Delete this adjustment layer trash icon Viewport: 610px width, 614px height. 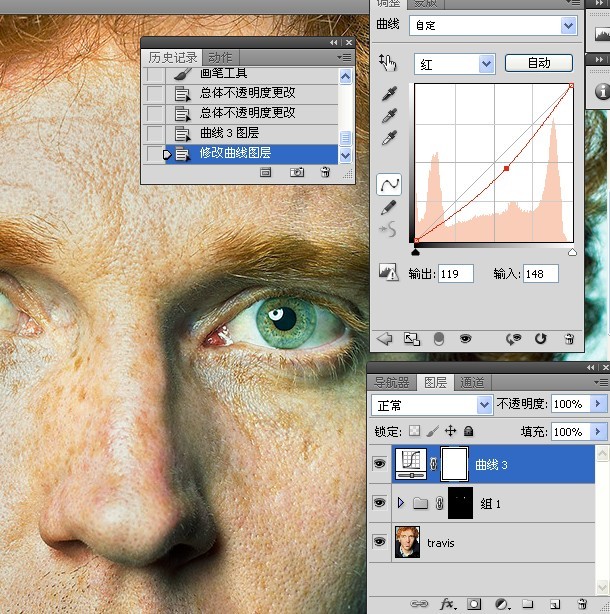coord(569,339)
